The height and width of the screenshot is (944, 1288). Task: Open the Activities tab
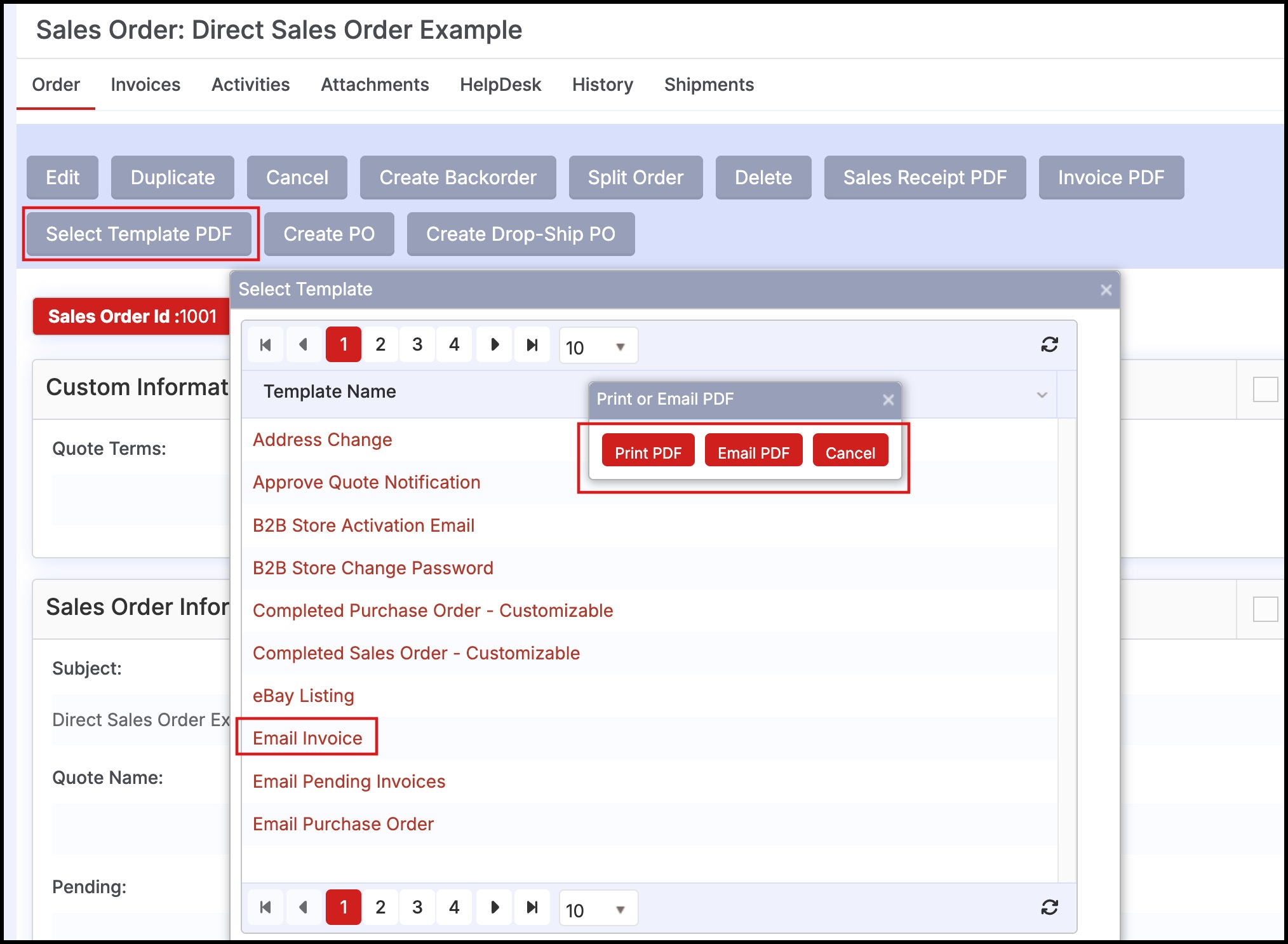click(250, 84)
